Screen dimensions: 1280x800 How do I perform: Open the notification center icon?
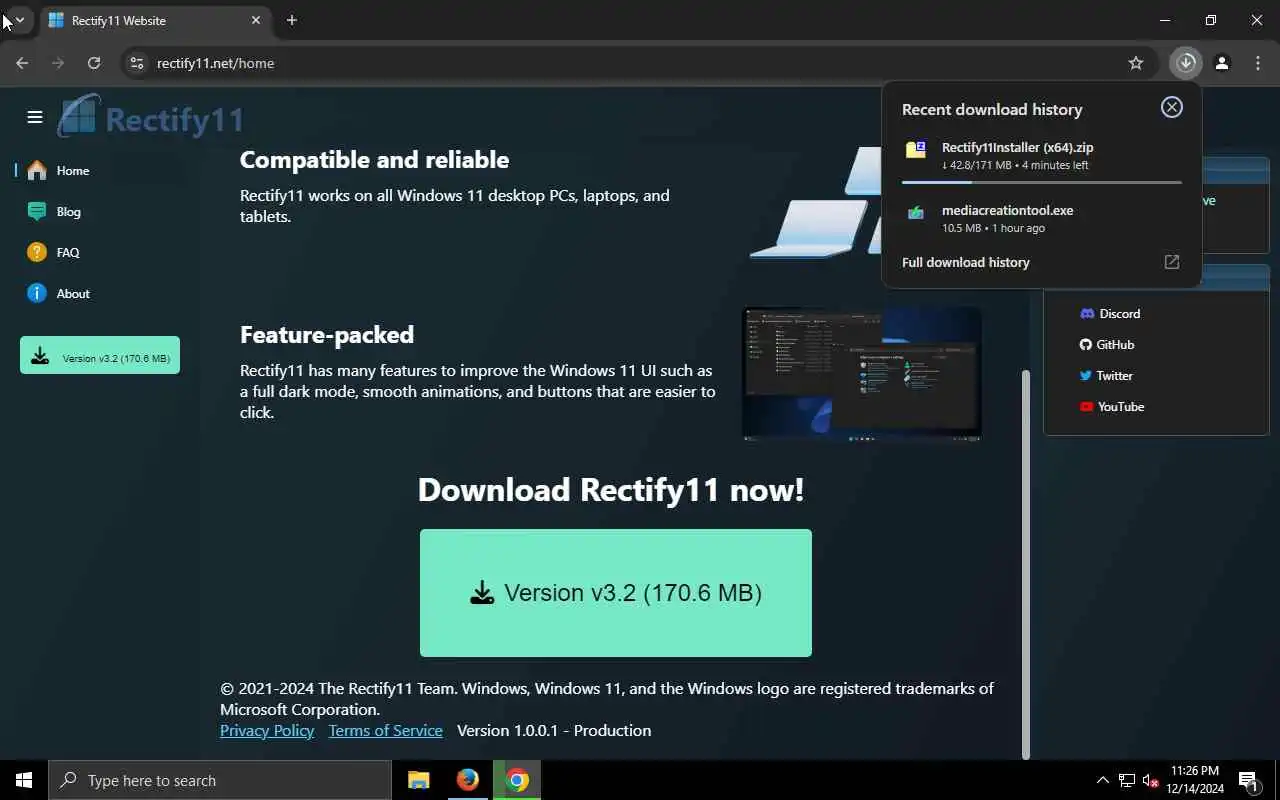1249,780
